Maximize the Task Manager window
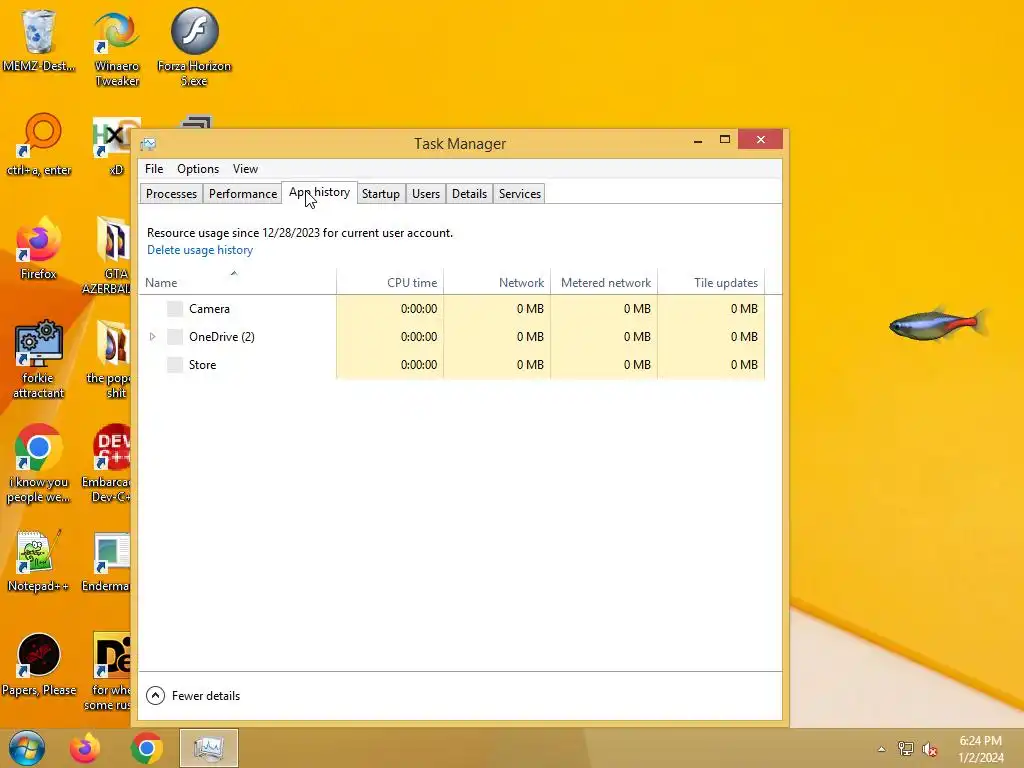This screenshot has height=768, width=1024. coord(725,140)
